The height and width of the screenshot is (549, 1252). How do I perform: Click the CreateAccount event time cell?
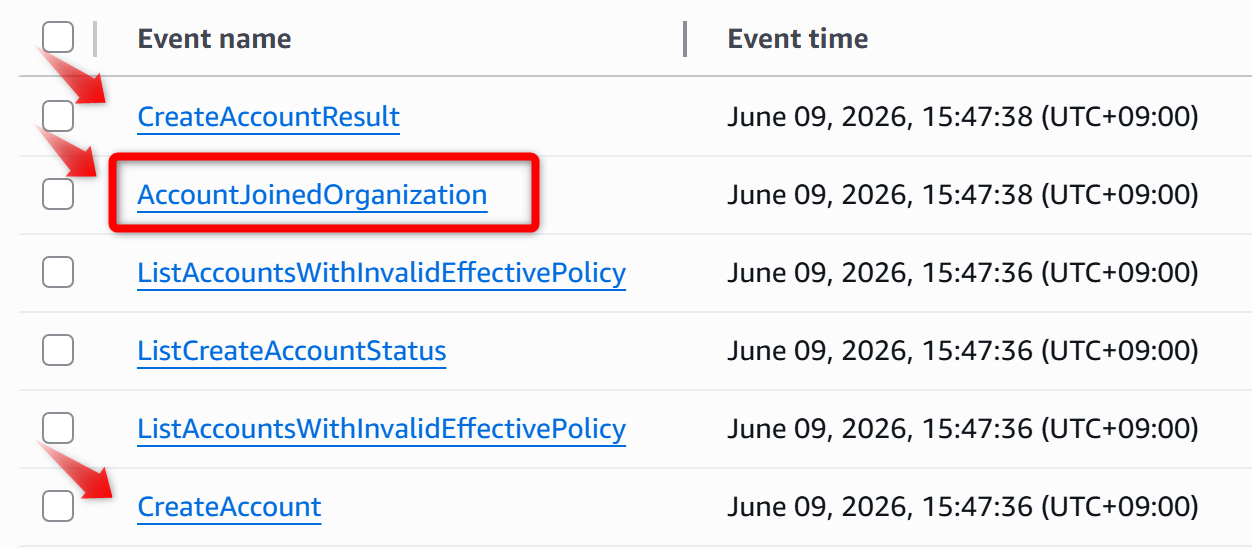coord(962,507)
